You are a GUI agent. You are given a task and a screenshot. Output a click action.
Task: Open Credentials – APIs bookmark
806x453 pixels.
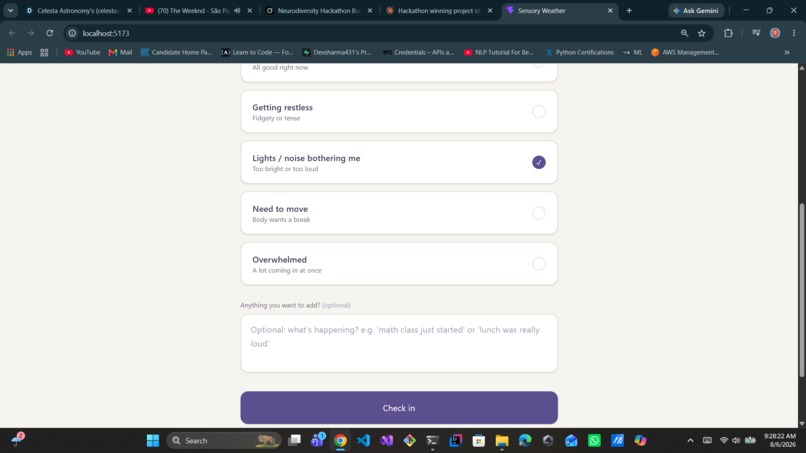(x=418, y=52)
